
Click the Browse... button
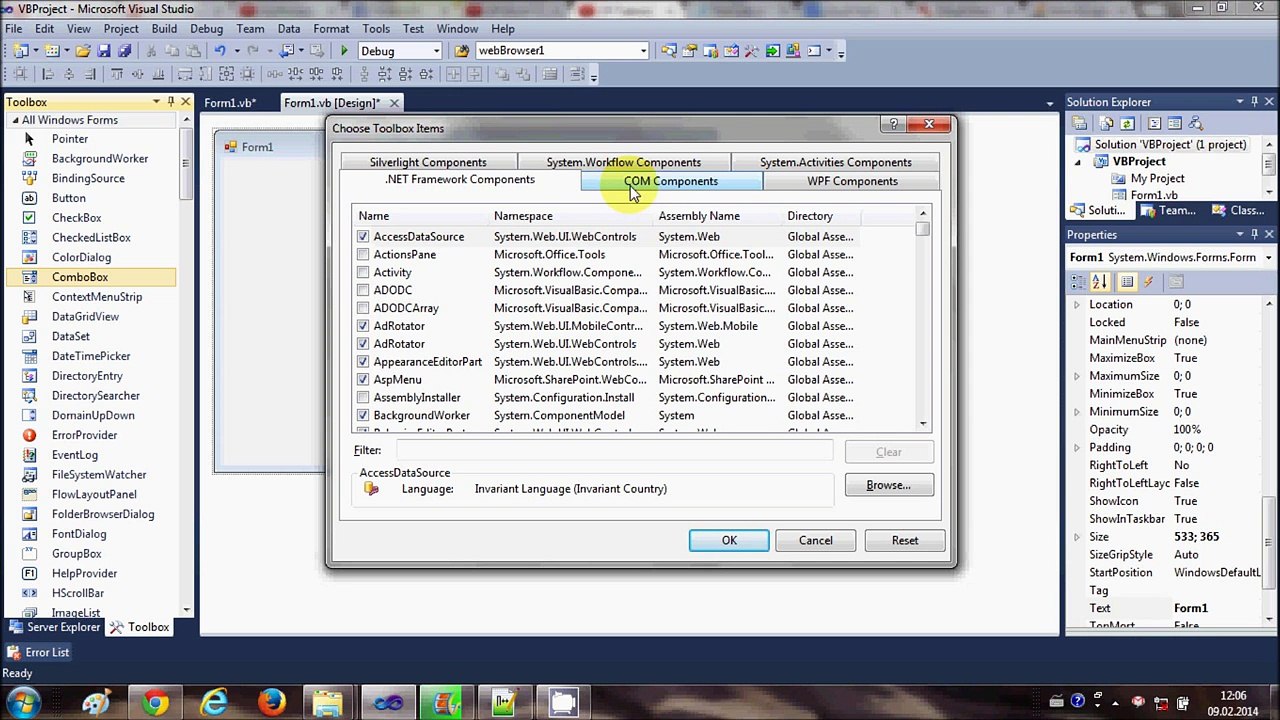point(889,486)
